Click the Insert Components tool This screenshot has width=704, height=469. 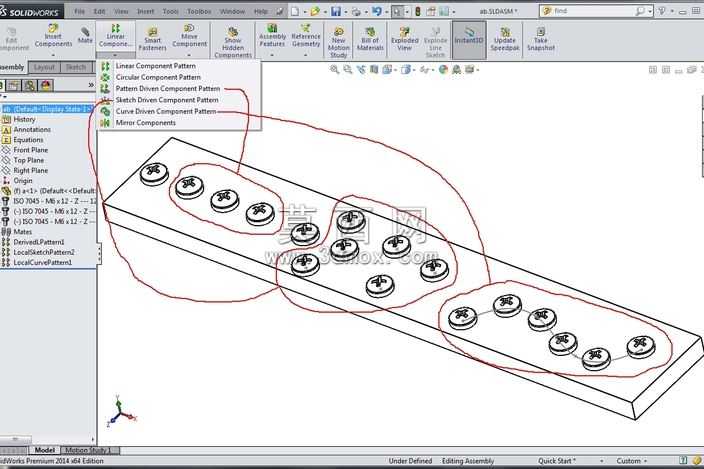coord(53,36)
